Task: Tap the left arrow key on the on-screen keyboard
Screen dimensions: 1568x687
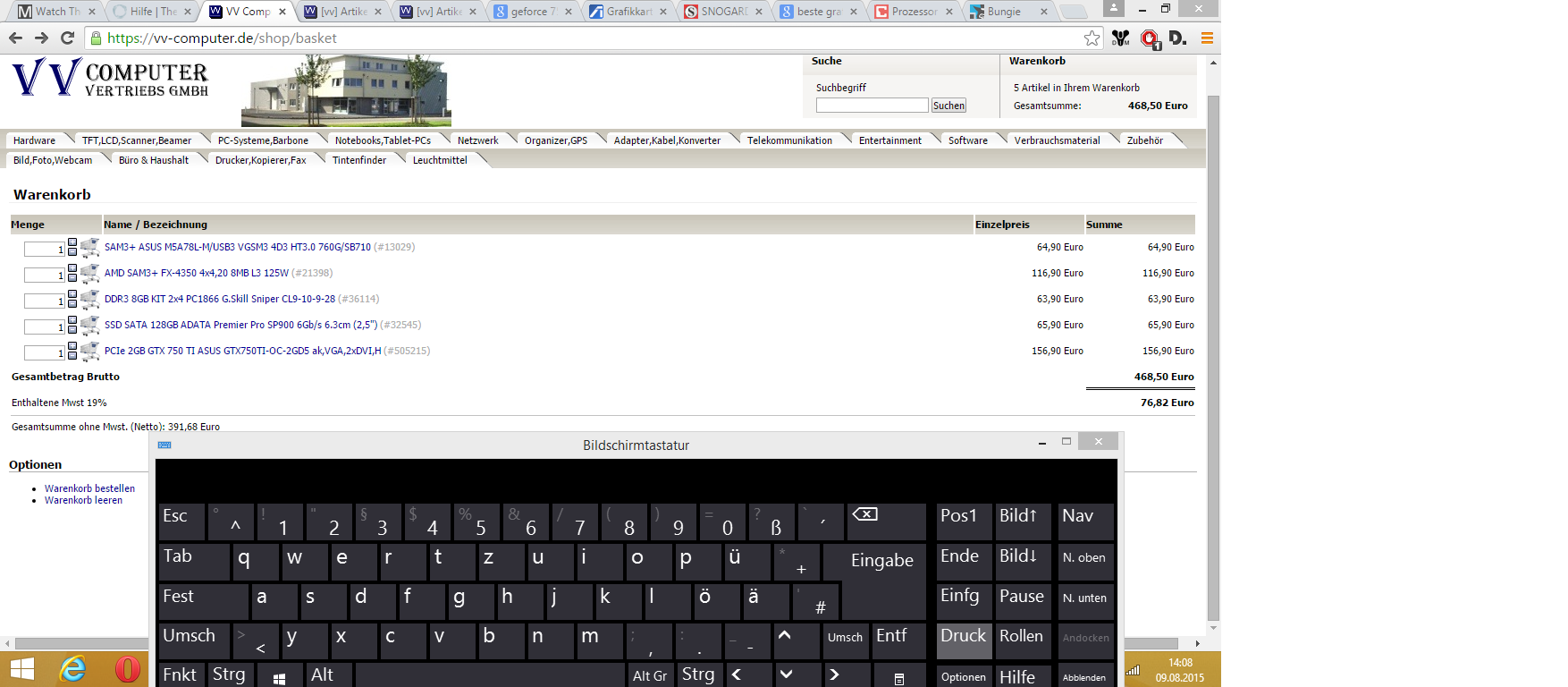Action: click(x=749, y=674)
